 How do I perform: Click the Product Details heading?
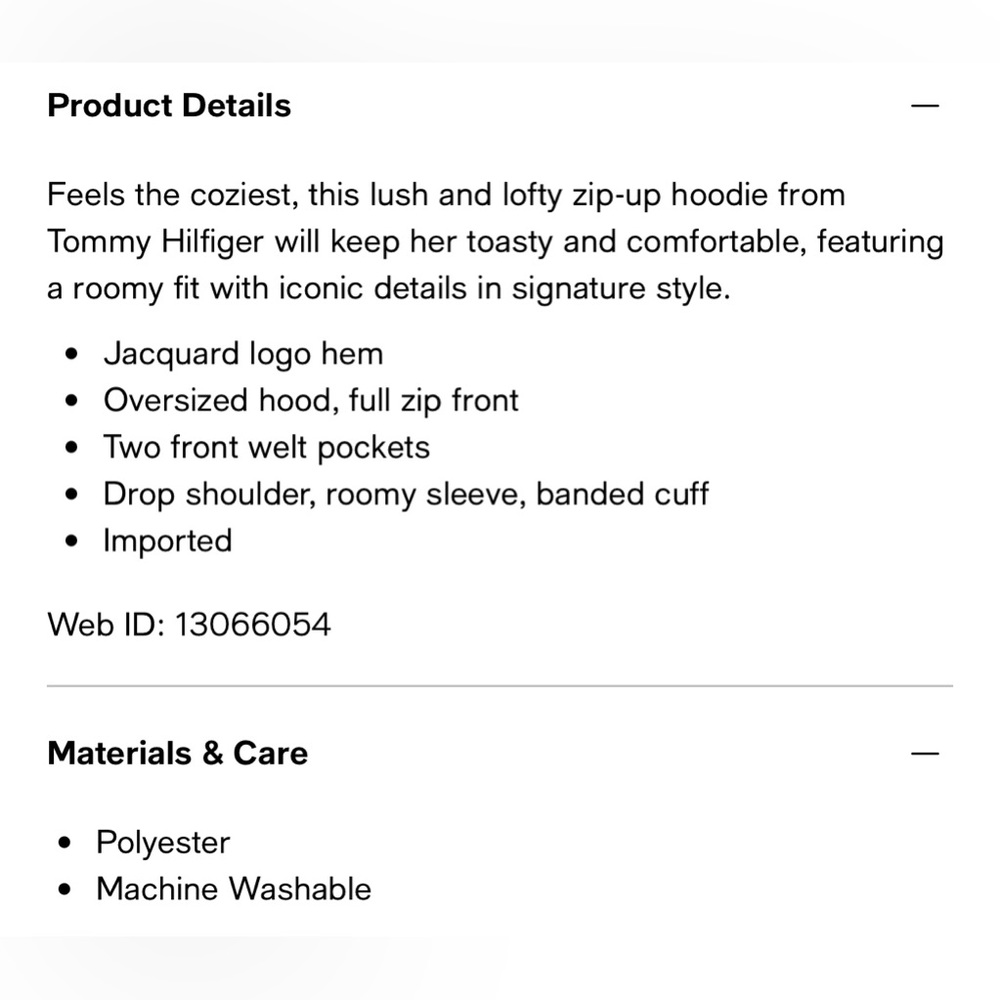pos(169,106)
